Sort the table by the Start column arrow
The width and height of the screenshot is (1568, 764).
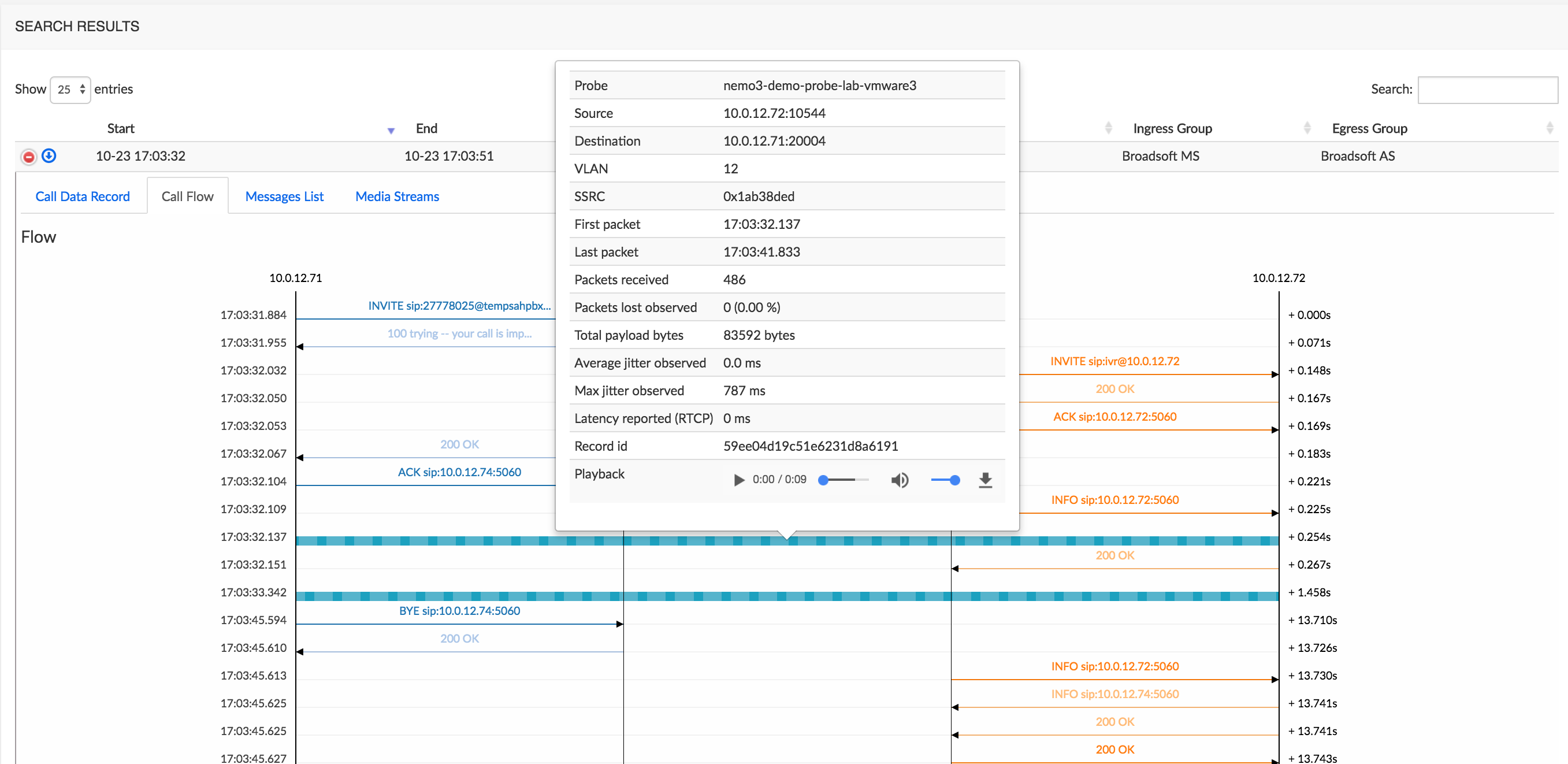coord(391,130)
